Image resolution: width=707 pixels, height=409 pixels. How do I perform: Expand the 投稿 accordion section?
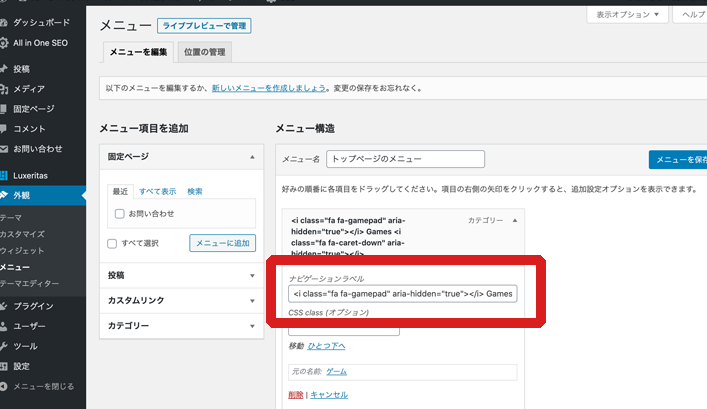tap(181, 275)
